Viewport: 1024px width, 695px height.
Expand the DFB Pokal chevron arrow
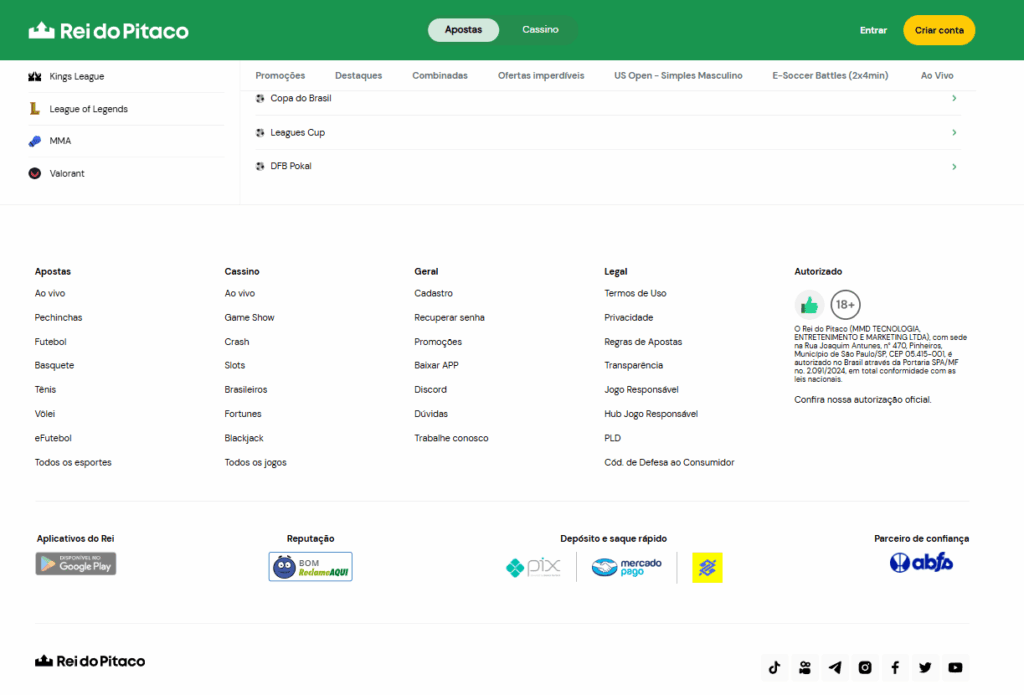tap(954, 167)
